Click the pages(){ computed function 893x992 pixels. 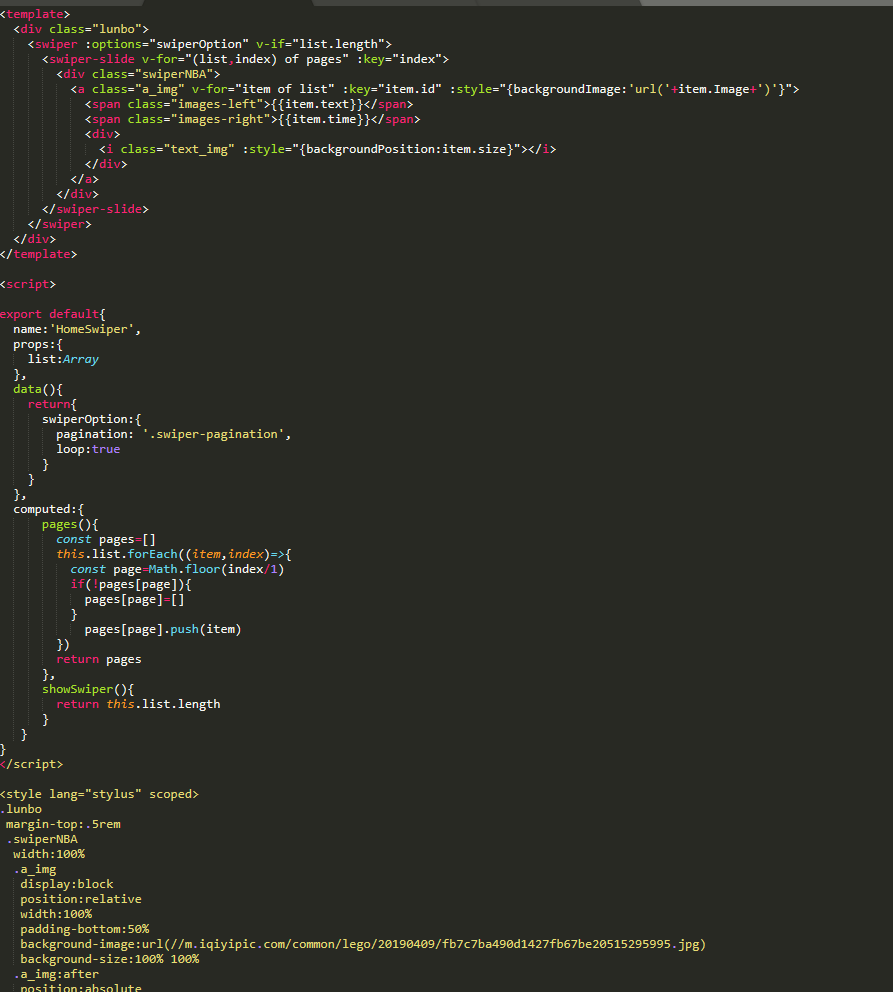[x=70, y=524]
